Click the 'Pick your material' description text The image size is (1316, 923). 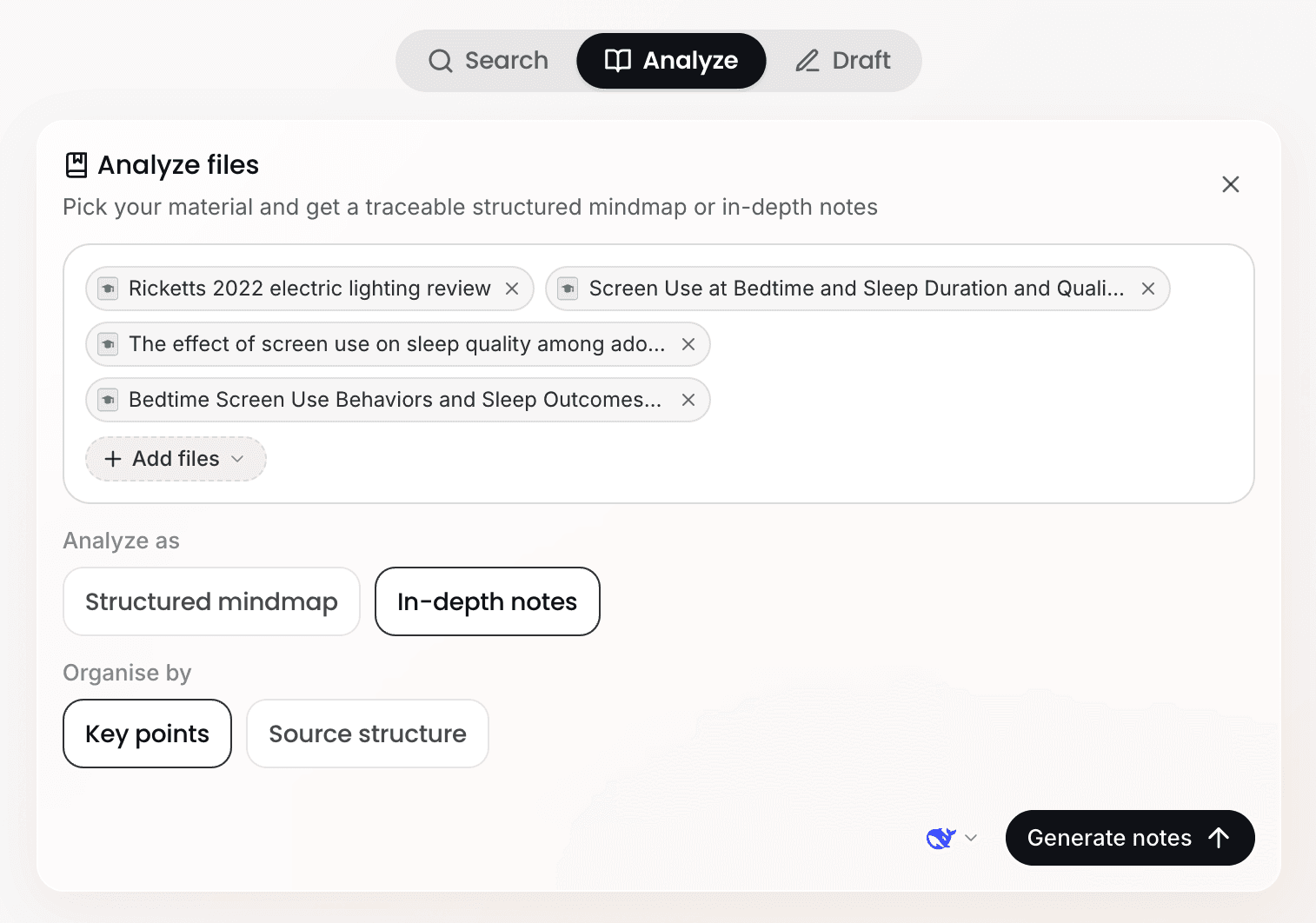click(x=470, y=207)
